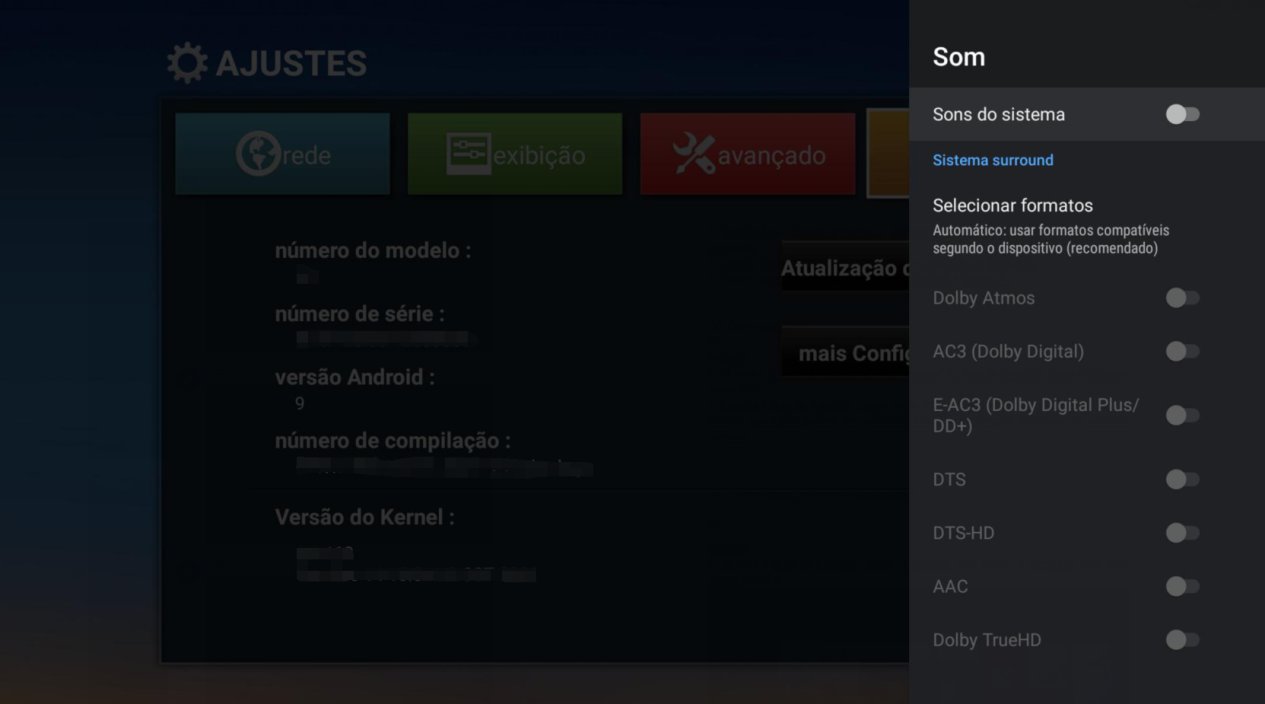Turn on AAC audio support

1182,587
